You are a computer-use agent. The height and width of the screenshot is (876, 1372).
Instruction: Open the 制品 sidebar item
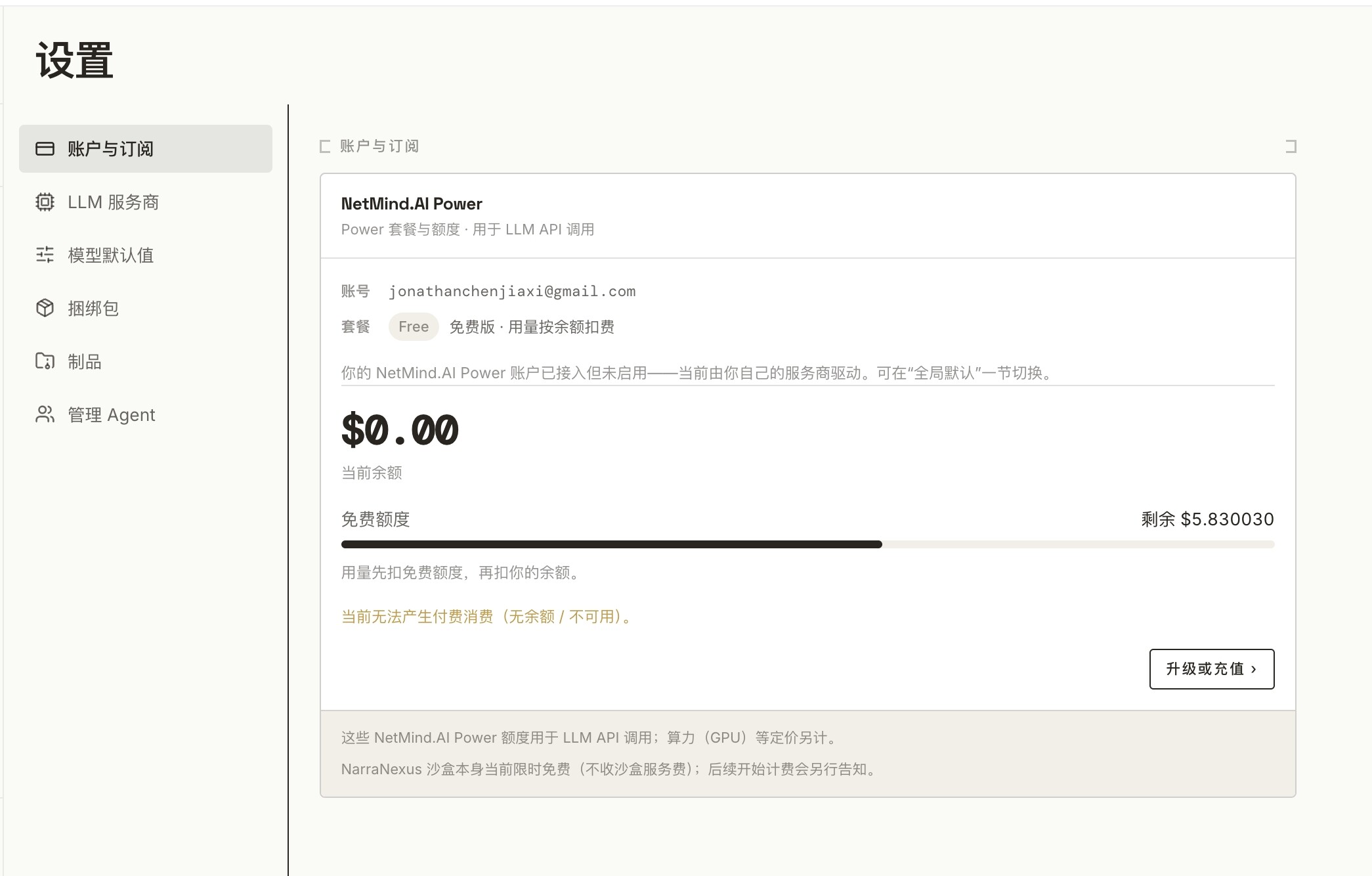click(x=146, y=361)
